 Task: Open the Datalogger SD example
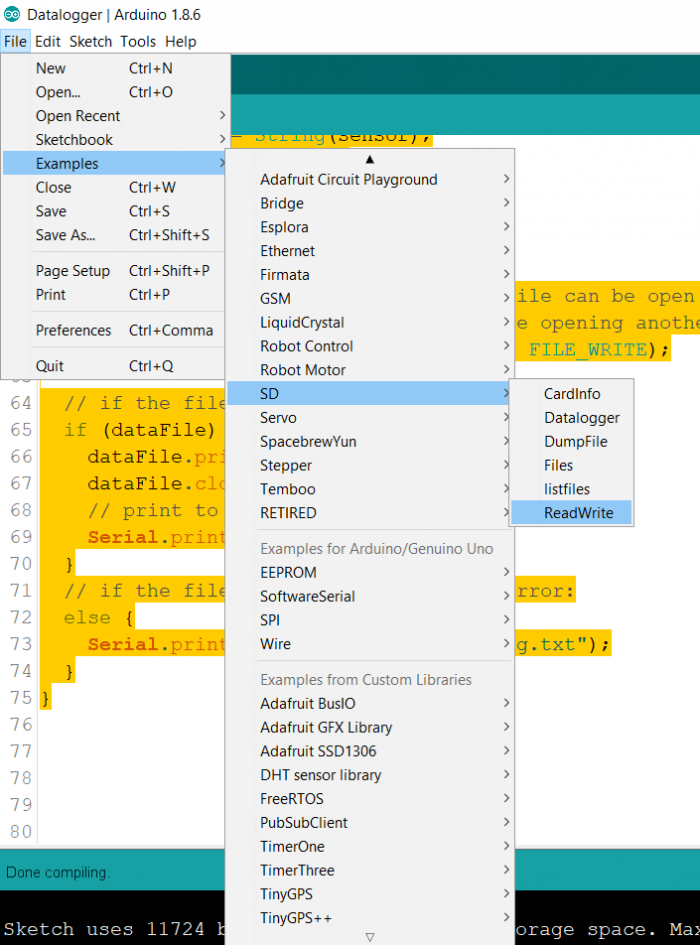coord(571,418)
